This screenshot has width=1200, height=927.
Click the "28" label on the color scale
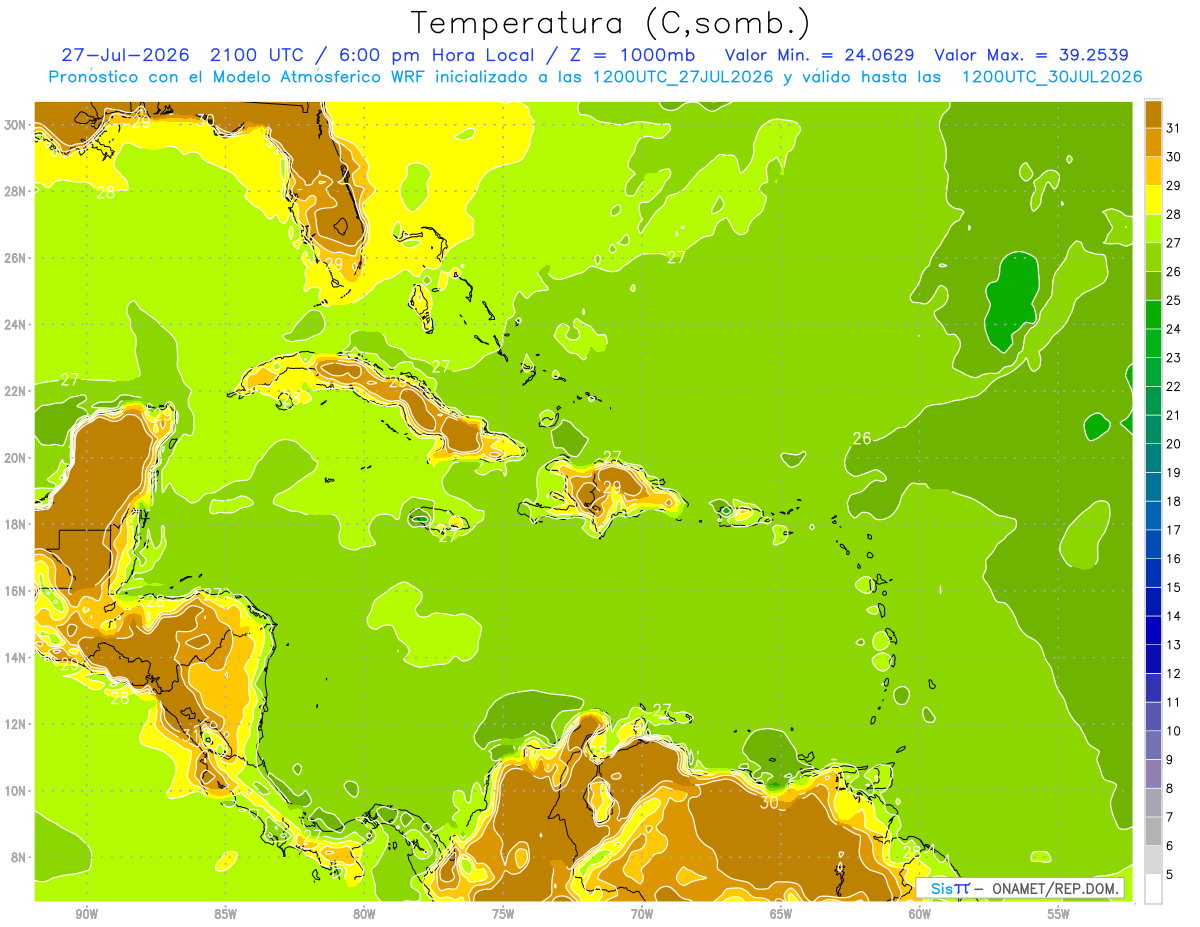pyautogui.click(x=1174, y=214)
